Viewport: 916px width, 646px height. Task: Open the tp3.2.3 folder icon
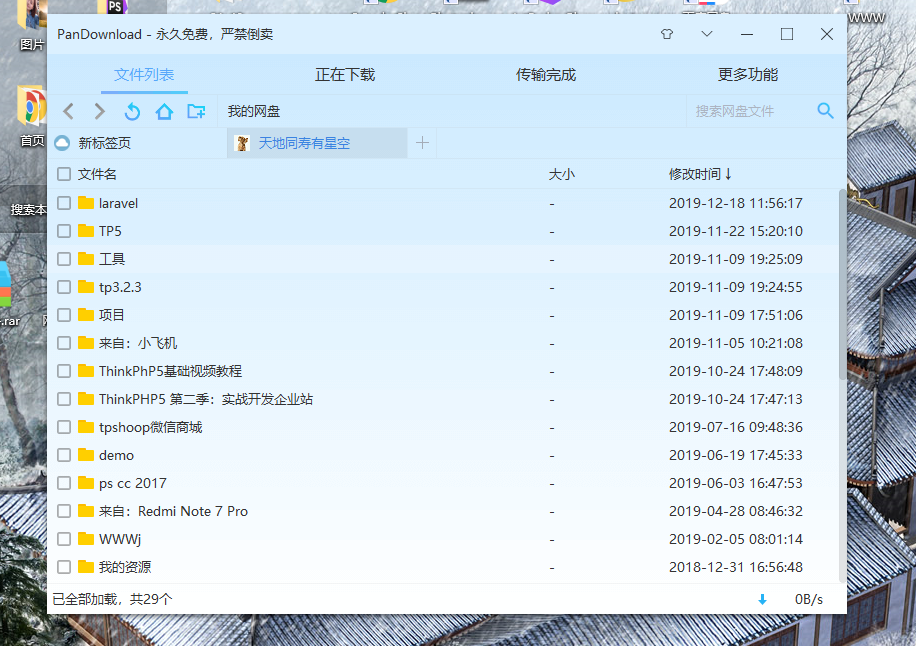[86, 287]
